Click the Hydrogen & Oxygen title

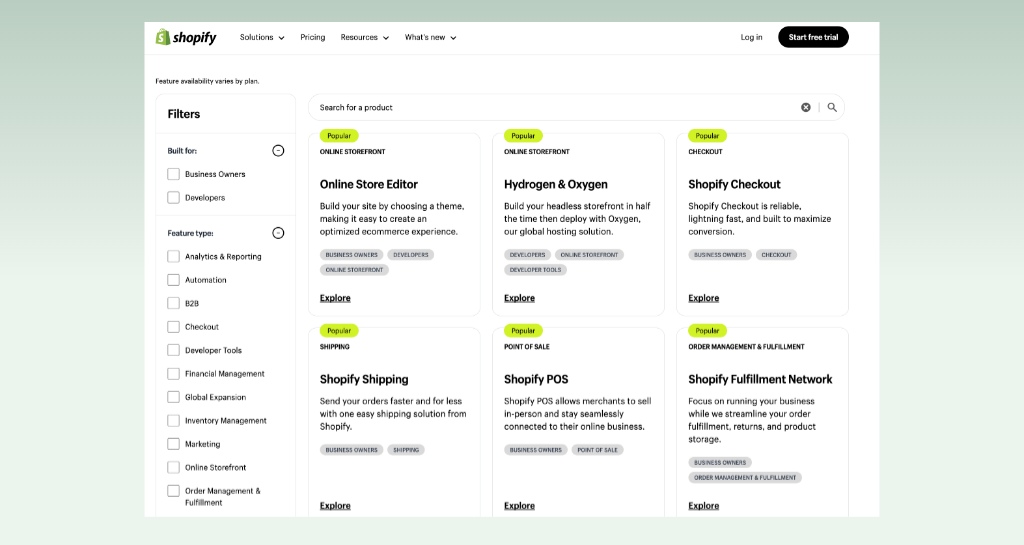556,185
